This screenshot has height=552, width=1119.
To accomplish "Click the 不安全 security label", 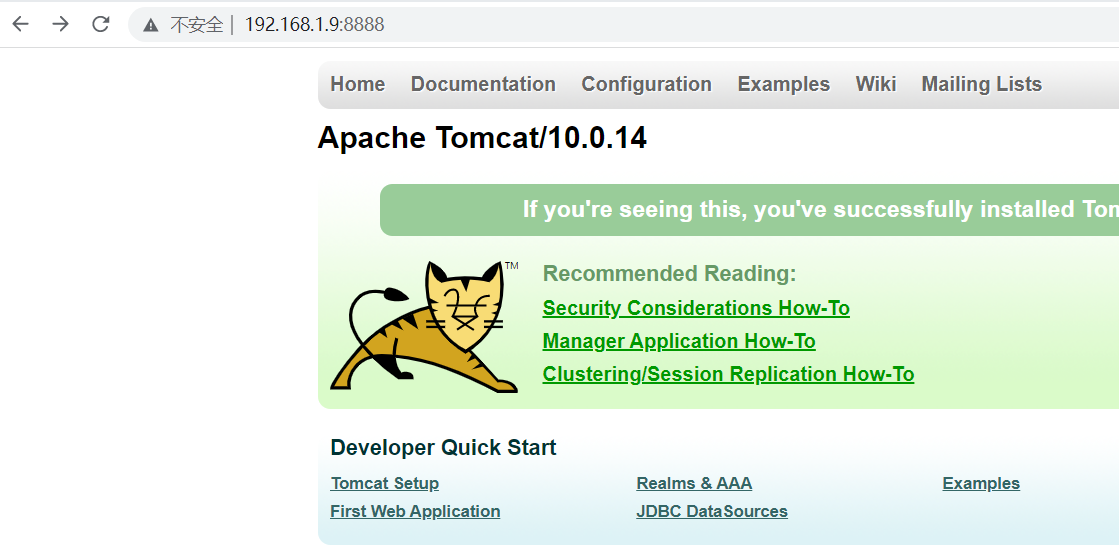I will click(x=197, y=25).
